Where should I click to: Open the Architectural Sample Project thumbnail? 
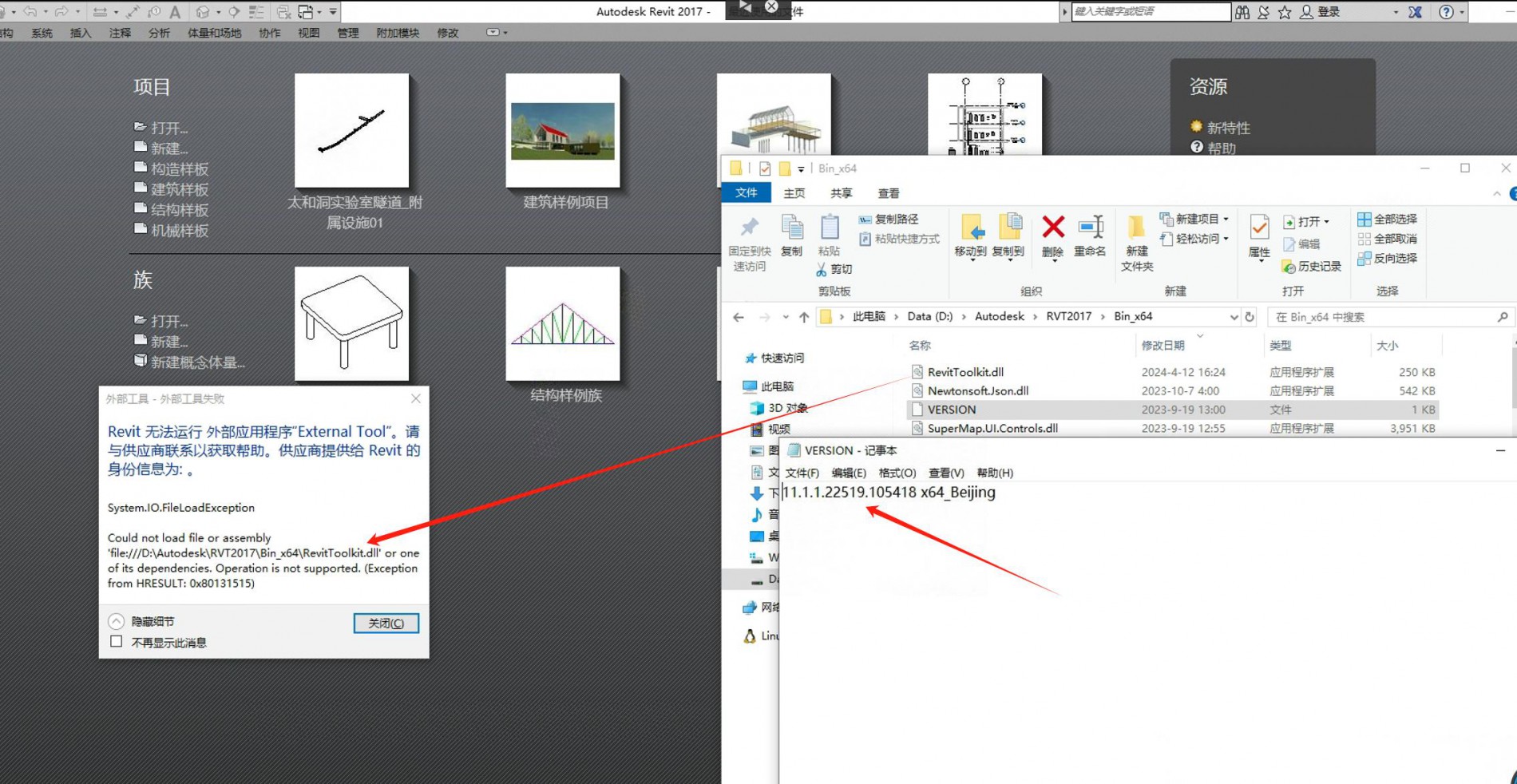click(x=563, y=131)
